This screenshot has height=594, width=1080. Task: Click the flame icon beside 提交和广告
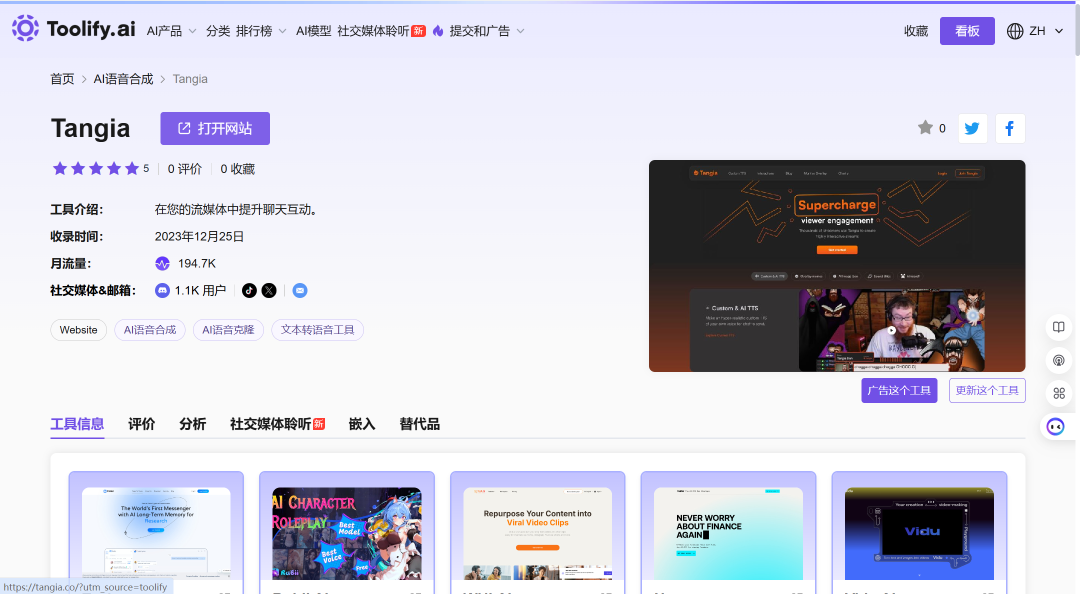tap(438, 31)
